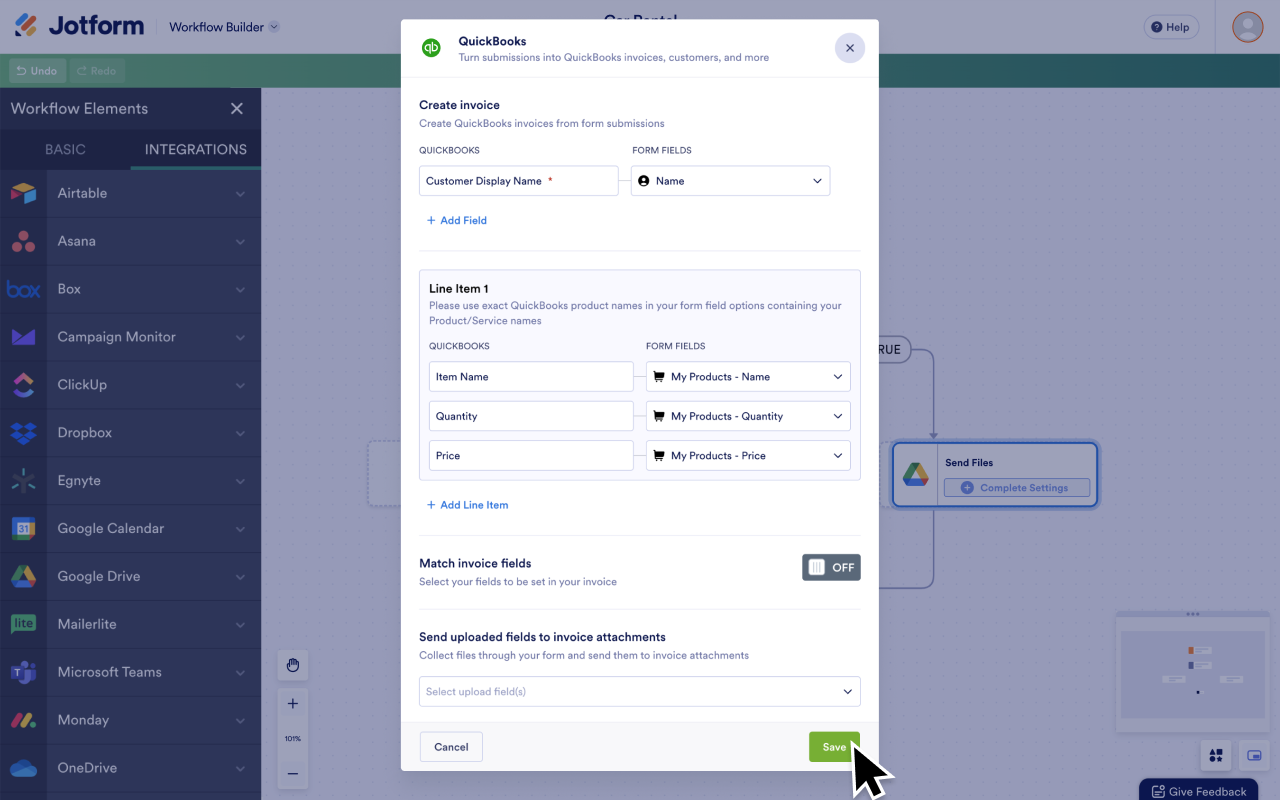Click the Google Drive icon on Send Files node
Viewport: 1280px width, 800px height.
pyautogui.click(x=916, y=475)
